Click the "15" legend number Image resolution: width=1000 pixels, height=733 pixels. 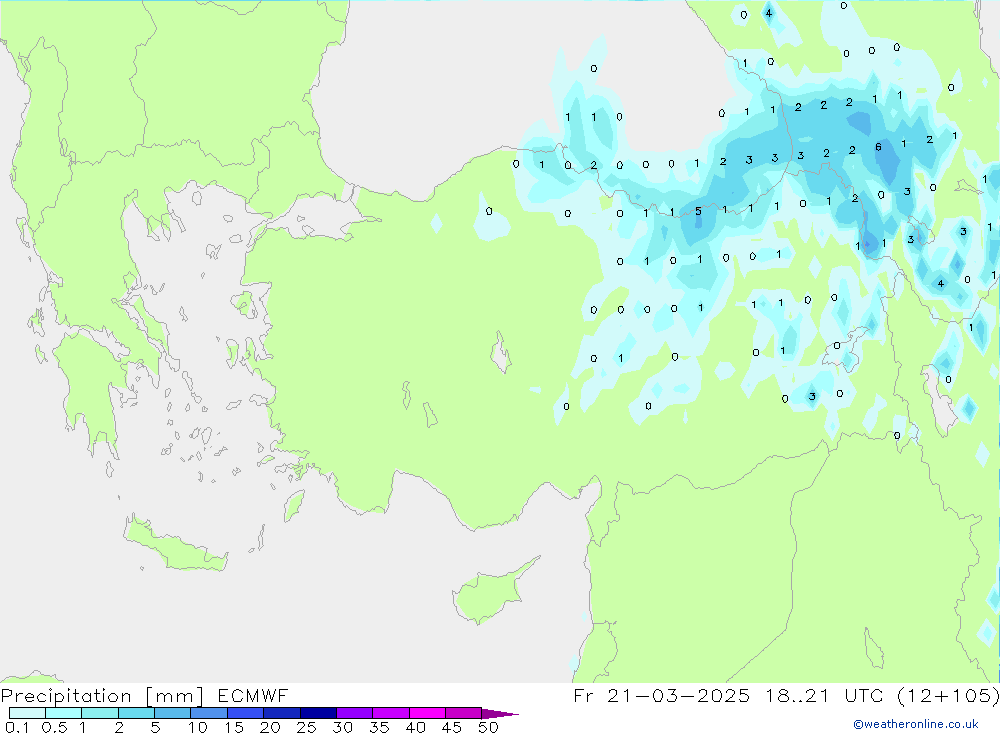click(x=234, y=727)
